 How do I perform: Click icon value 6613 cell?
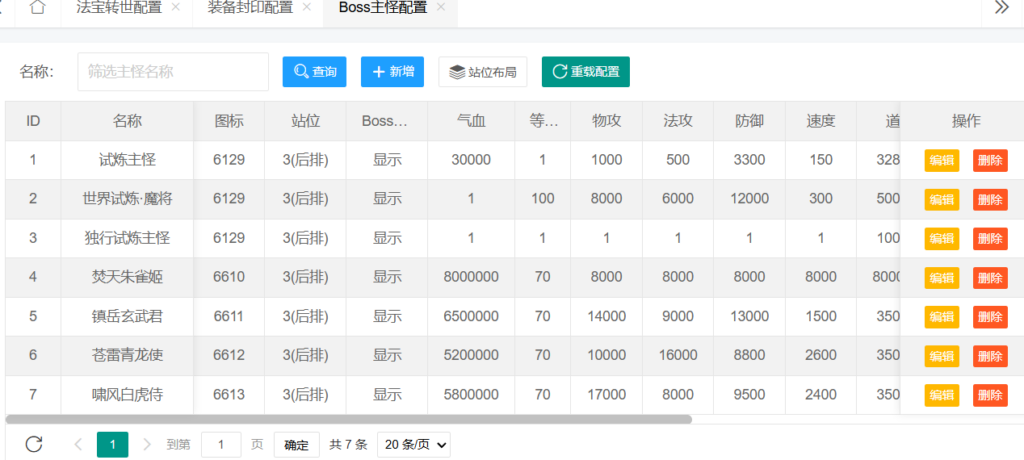click(229, 395)
